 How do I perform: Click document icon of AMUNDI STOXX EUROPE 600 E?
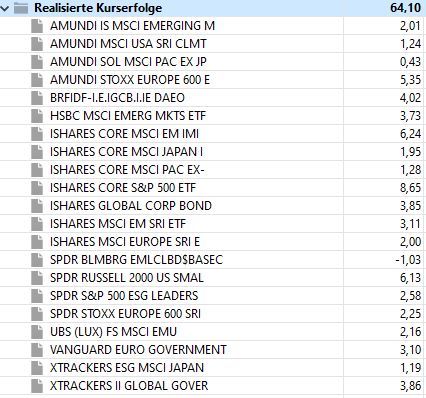pos(37,80)
